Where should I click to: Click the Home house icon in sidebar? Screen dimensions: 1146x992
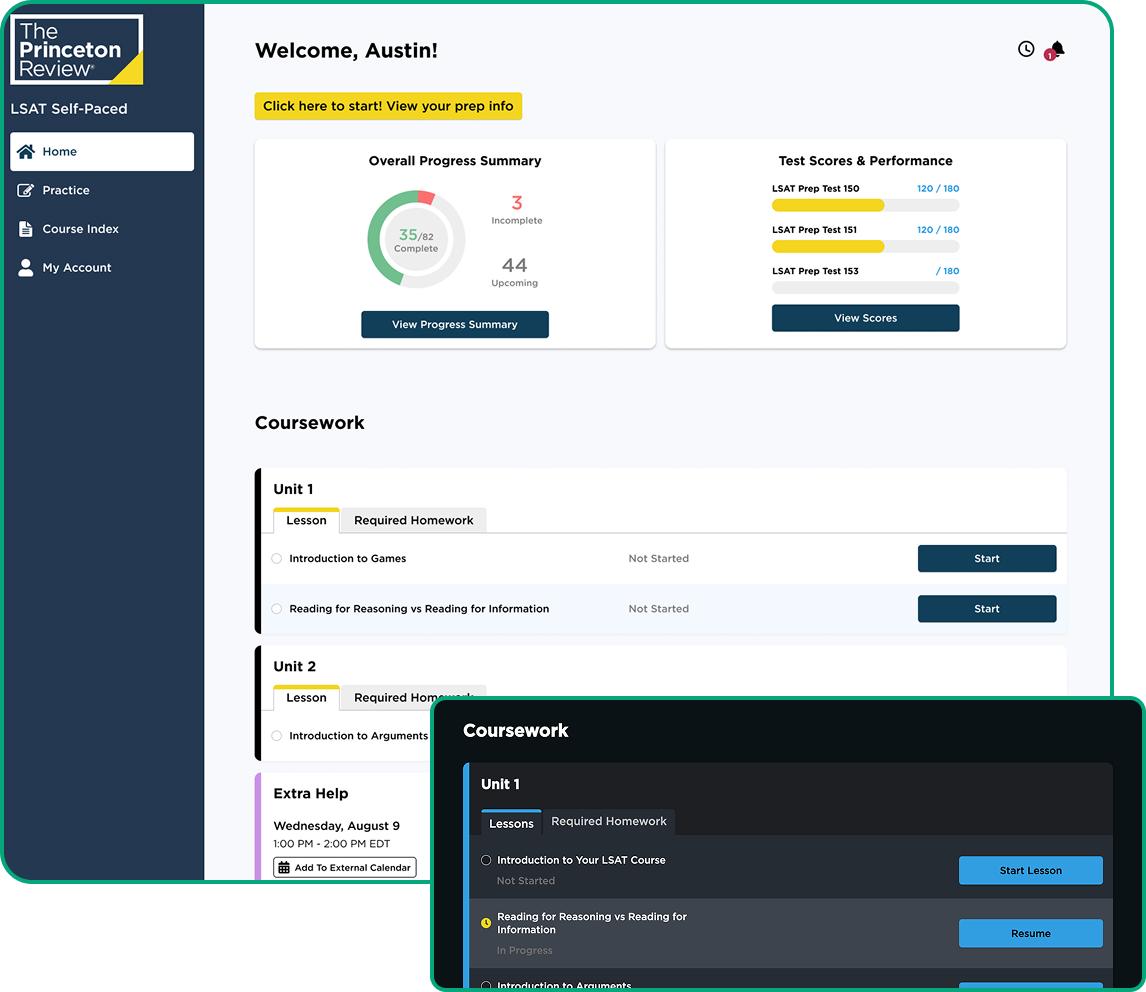coord(26,152)
